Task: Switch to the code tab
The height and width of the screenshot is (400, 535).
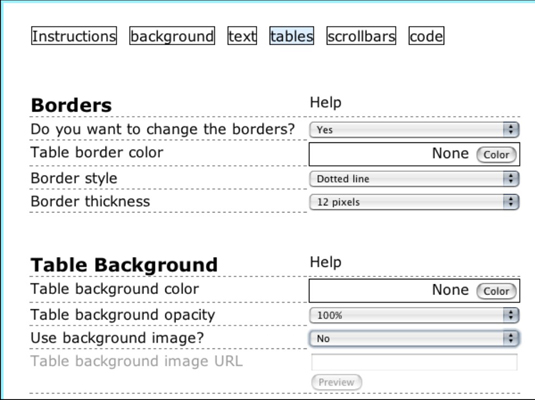Action: coord(426,36)
